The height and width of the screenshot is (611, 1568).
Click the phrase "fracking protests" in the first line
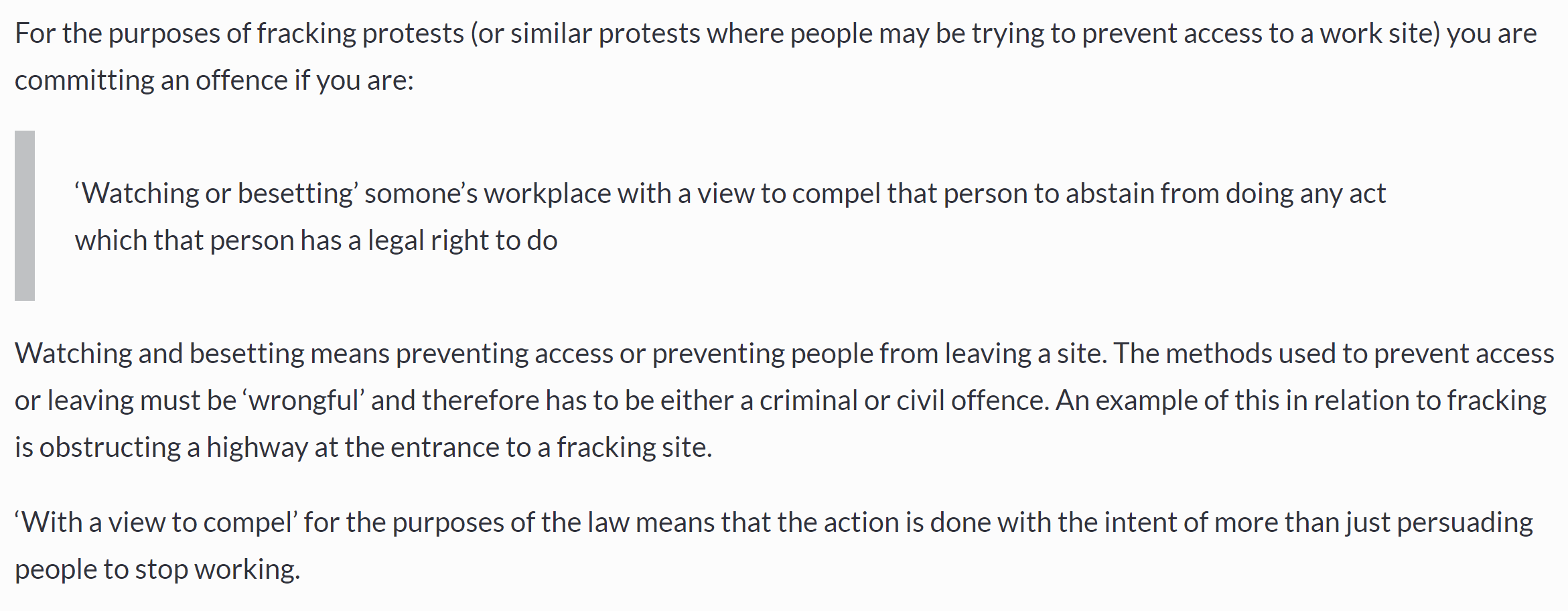(360, 33)
